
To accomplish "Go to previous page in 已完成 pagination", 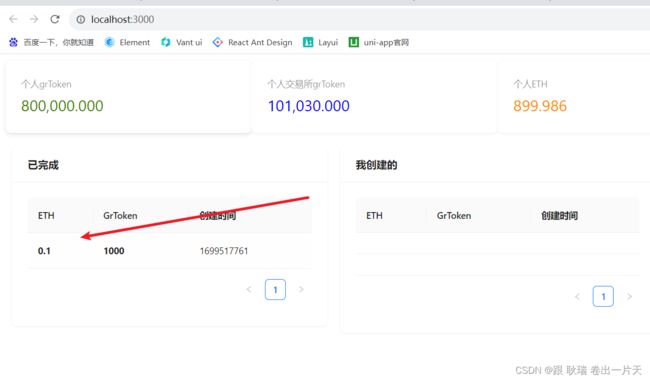I will pyautogui.click(x=249, y=289).
